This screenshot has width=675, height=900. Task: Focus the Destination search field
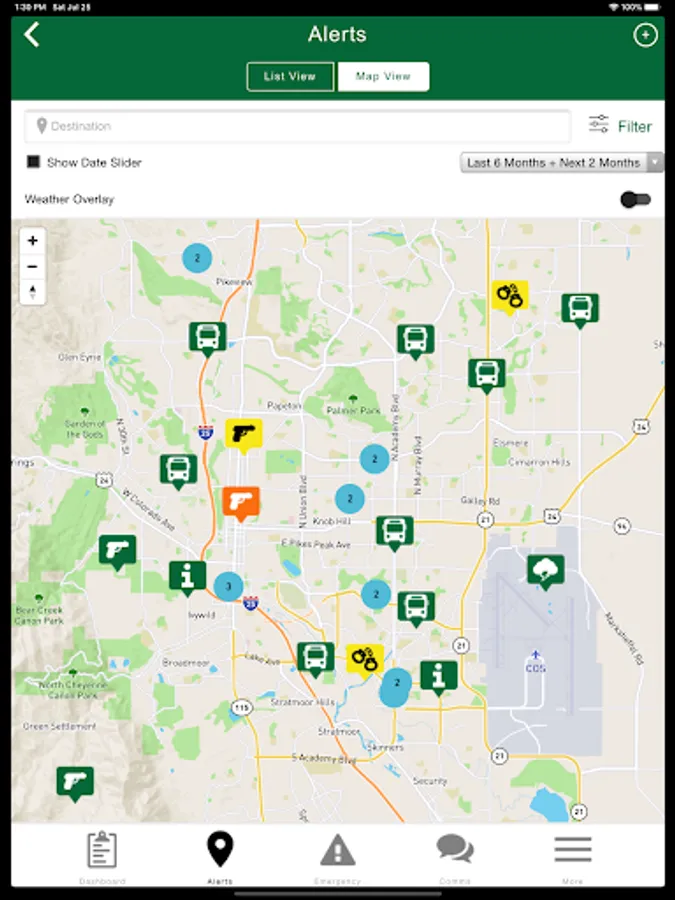297,126
